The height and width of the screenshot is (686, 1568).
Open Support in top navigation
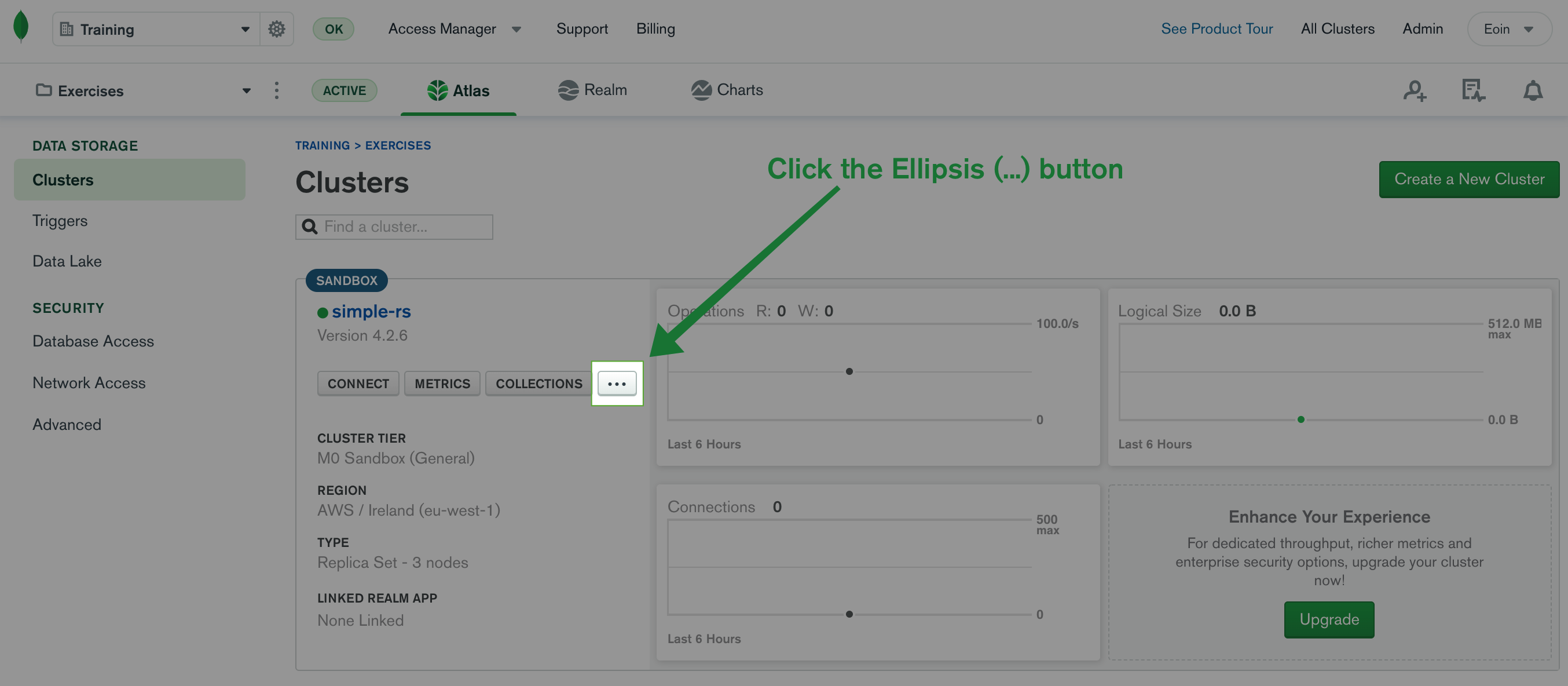pos(582,28)
